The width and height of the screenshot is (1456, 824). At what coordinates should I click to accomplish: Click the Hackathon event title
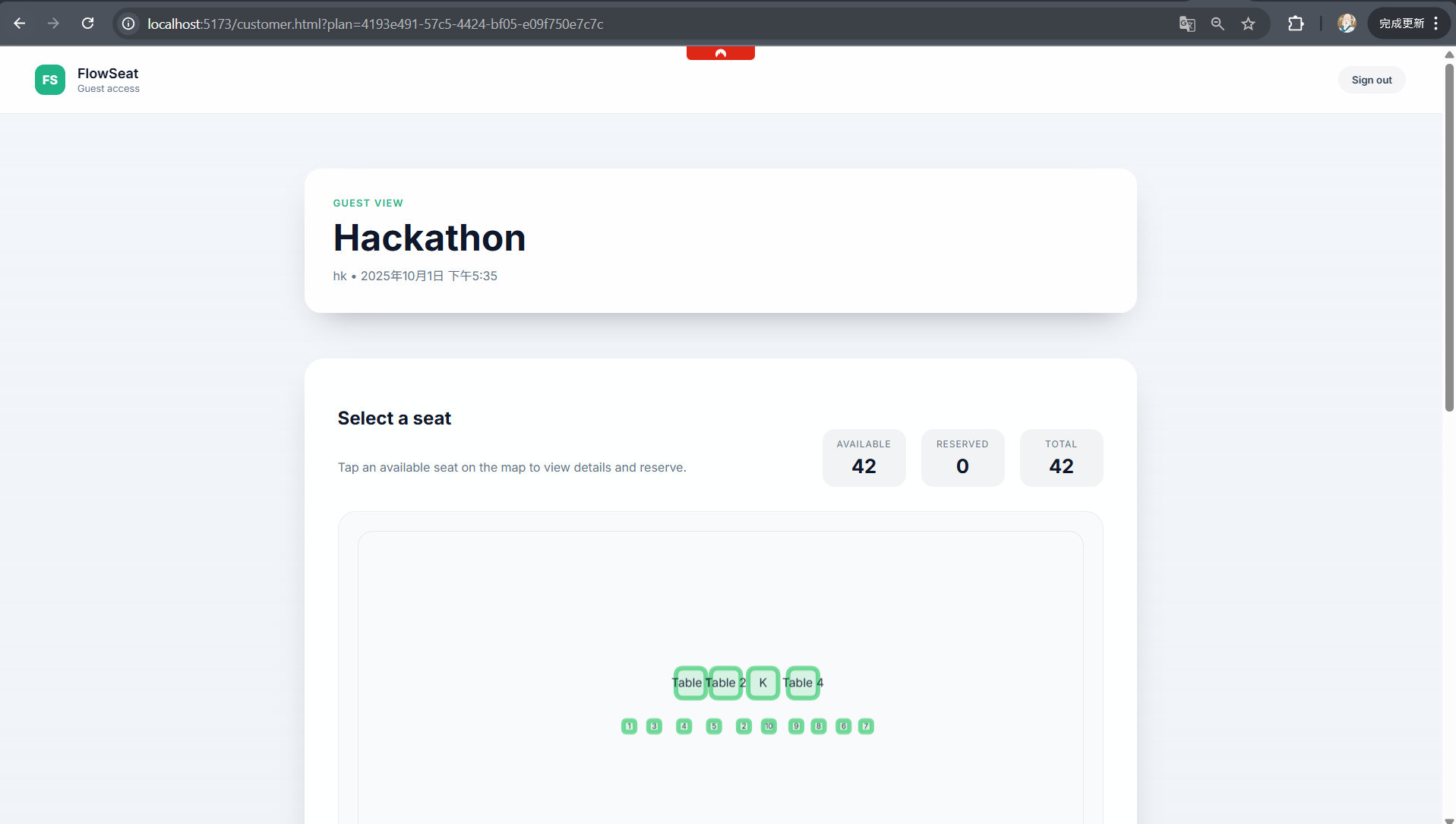(x=429, y=238)
